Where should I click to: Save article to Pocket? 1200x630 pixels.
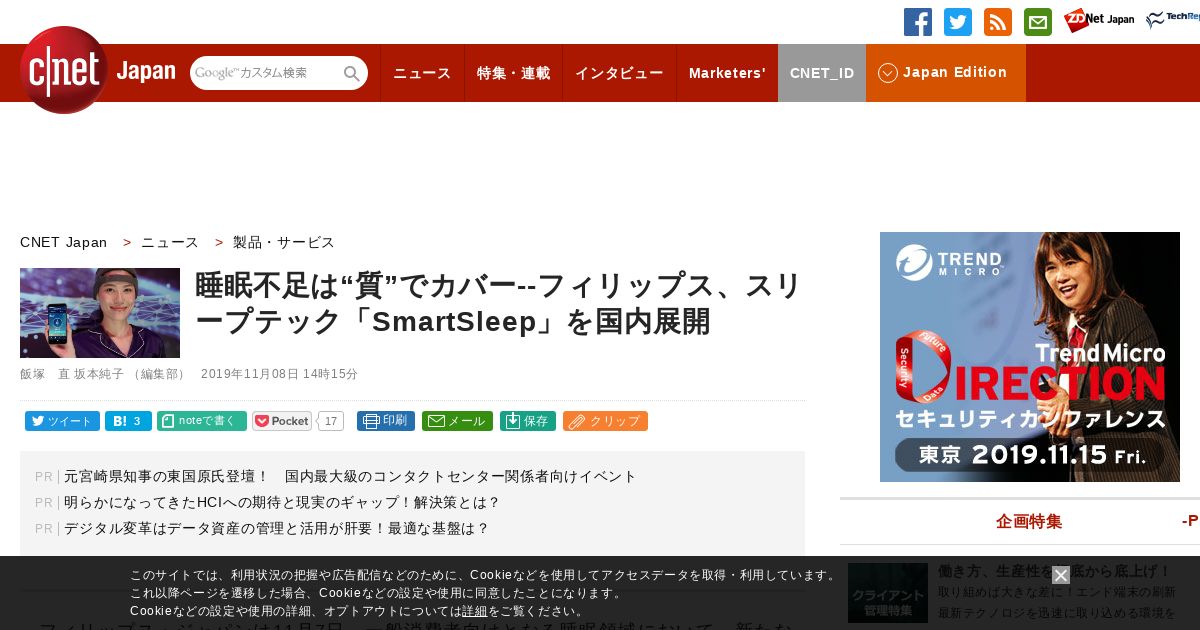282,421
